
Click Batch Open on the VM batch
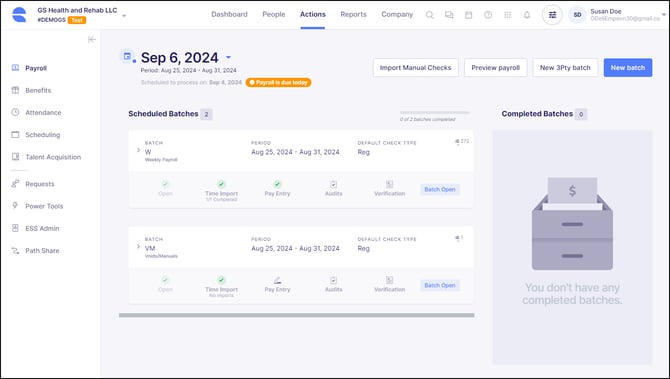point(440,285)
